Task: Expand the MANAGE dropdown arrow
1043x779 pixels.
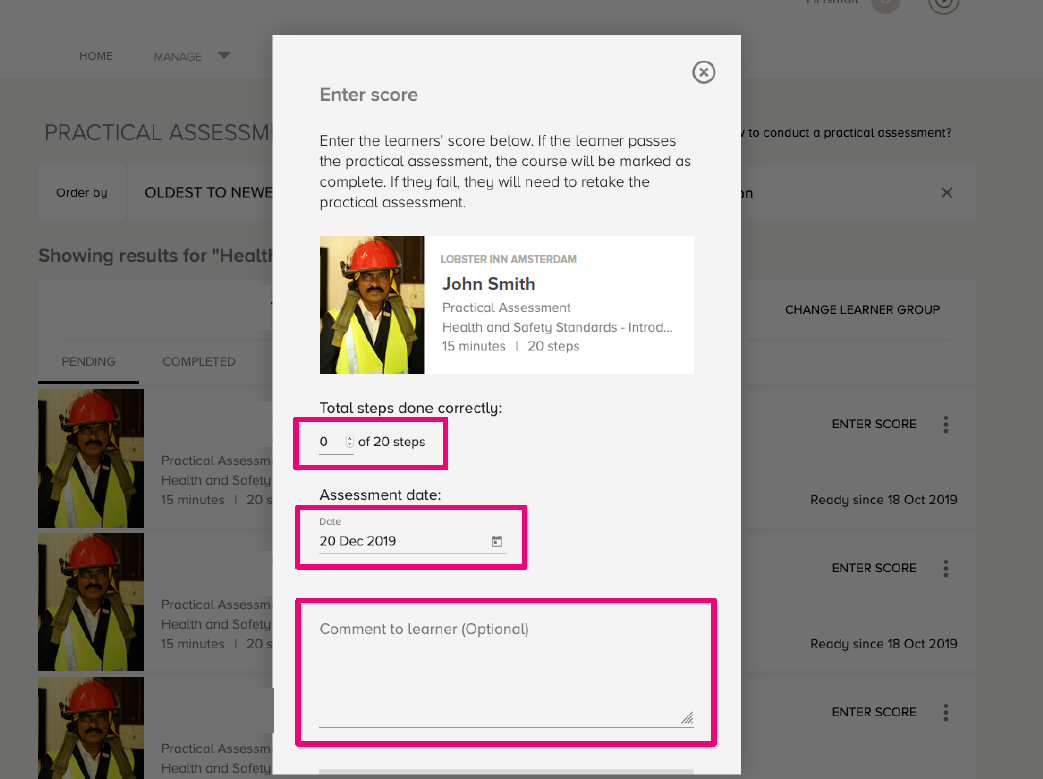Action: point(224,55)
